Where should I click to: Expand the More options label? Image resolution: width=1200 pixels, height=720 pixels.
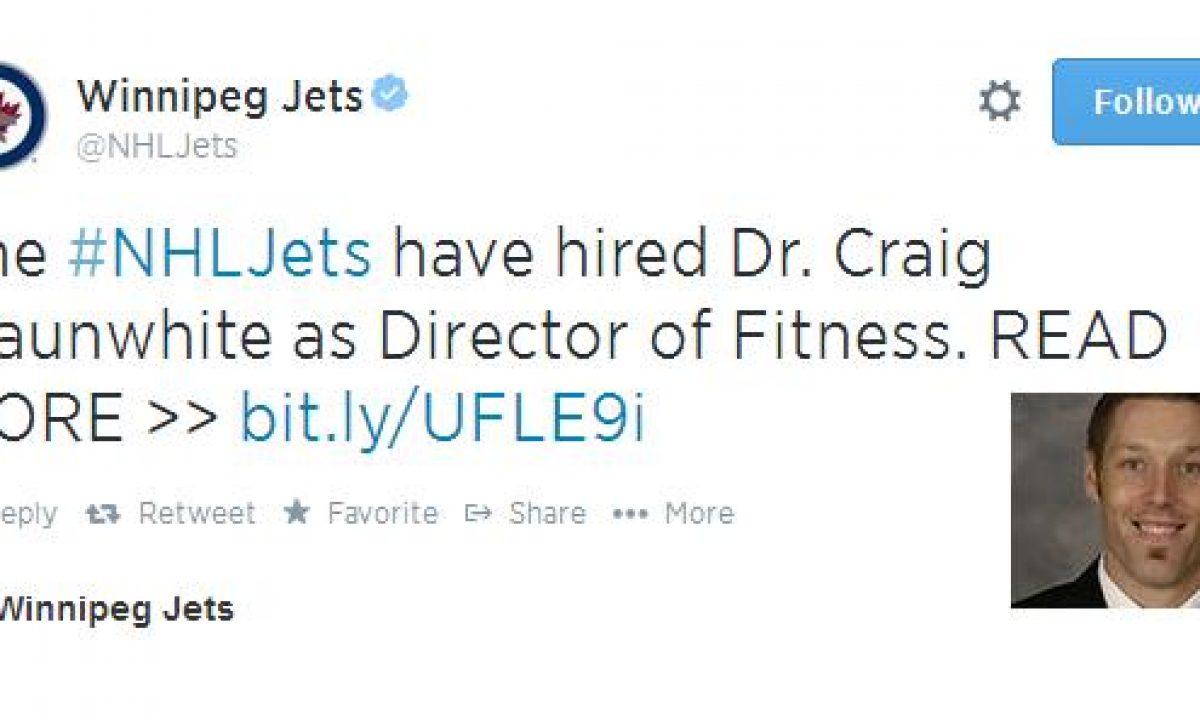pyautogui.click(x=699, y=514)
